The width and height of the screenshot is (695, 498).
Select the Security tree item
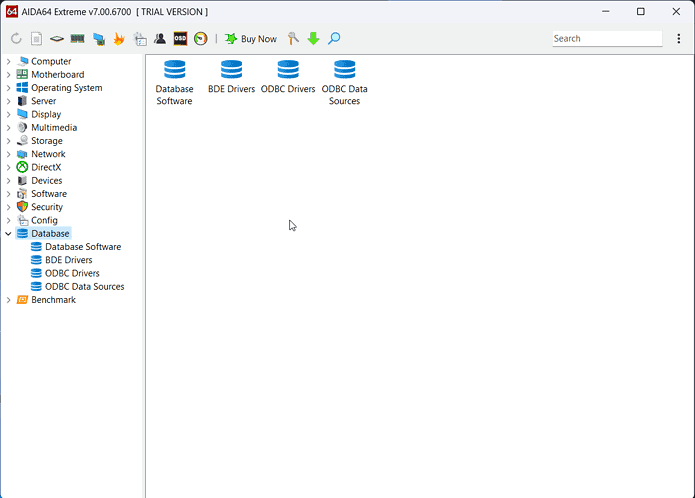[47, 207]
